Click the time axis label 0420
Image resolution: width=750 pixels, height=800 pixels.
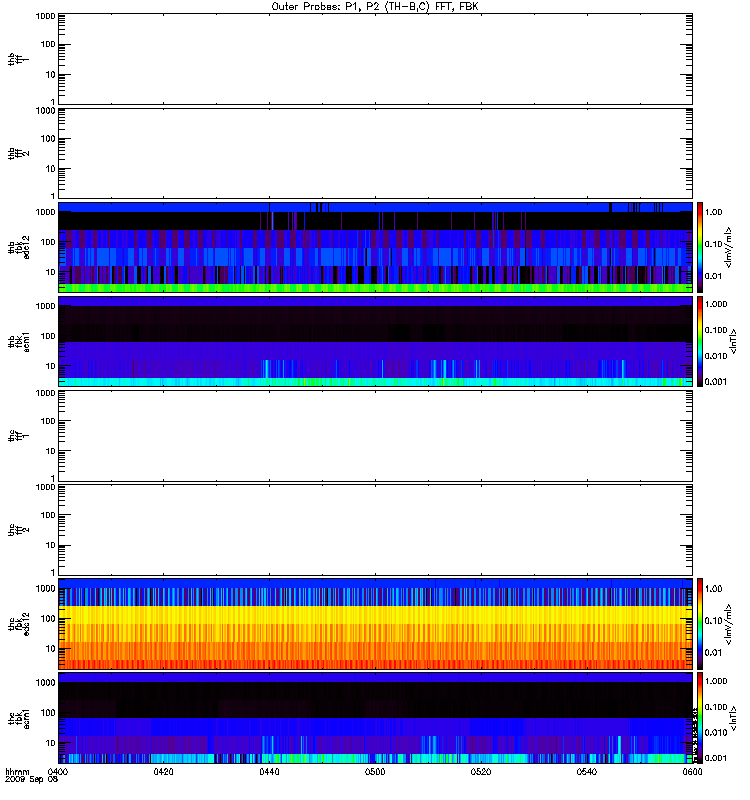click(x=163, y=772)
